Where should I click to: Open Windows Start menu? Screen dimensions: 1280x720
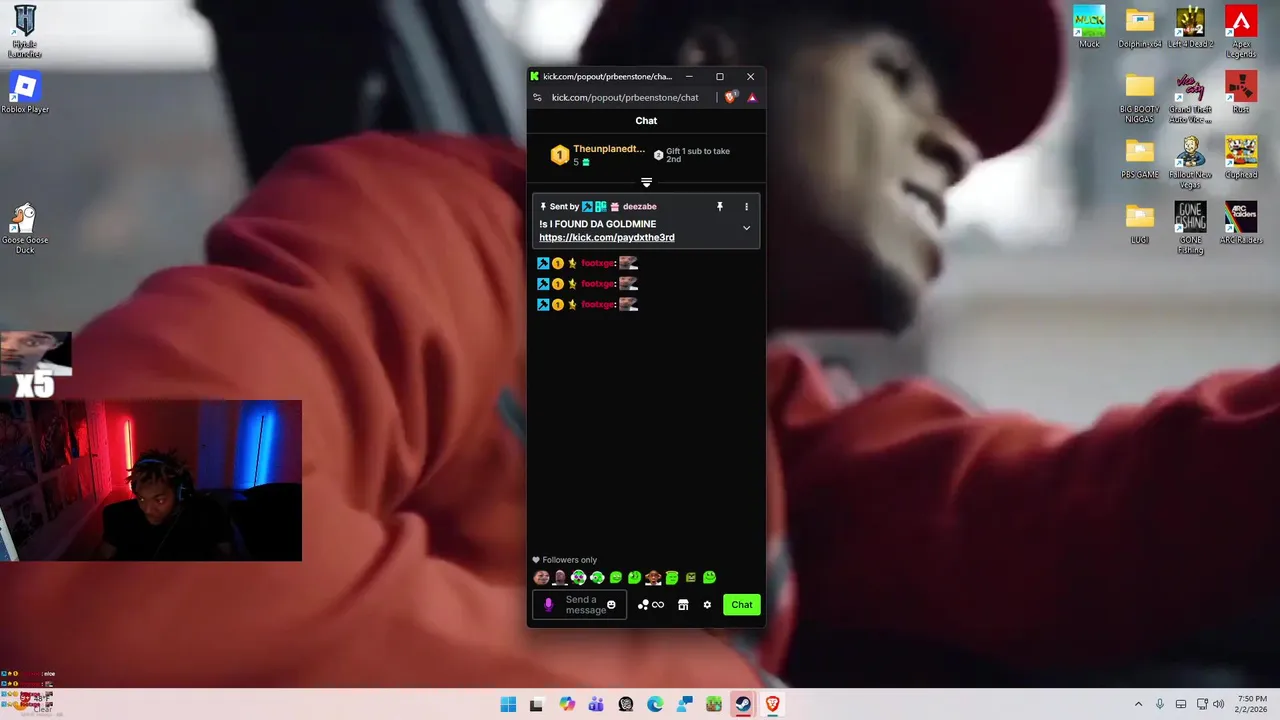(508, 704)
